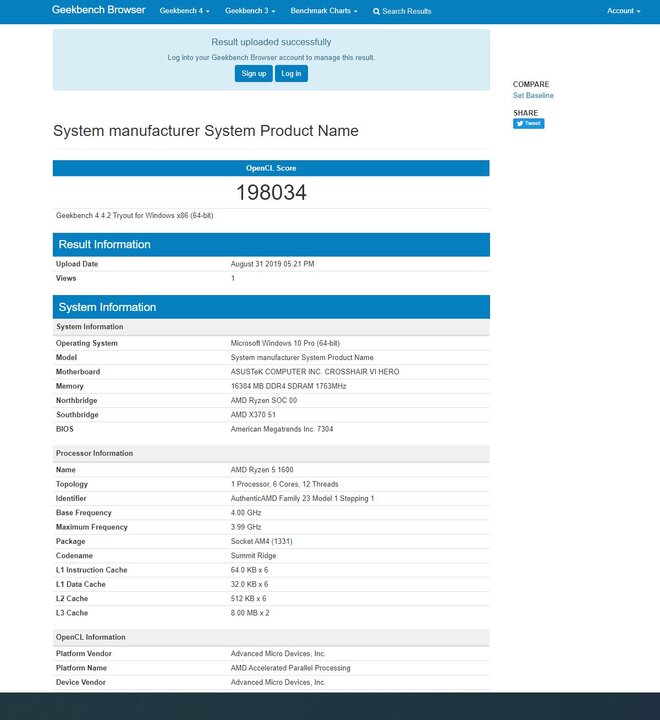
Task: Click the upload date August 31 2019 05:21 PM
Action: (272, 264)
